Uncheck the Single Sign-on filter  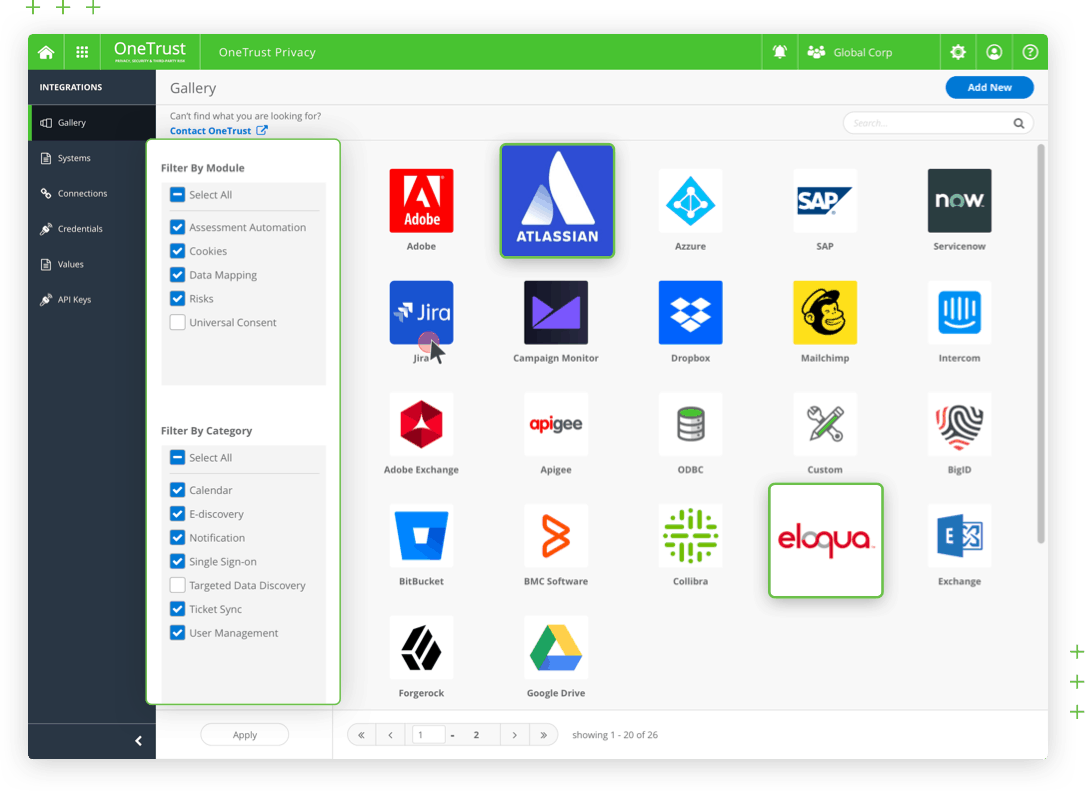[177, 561]
